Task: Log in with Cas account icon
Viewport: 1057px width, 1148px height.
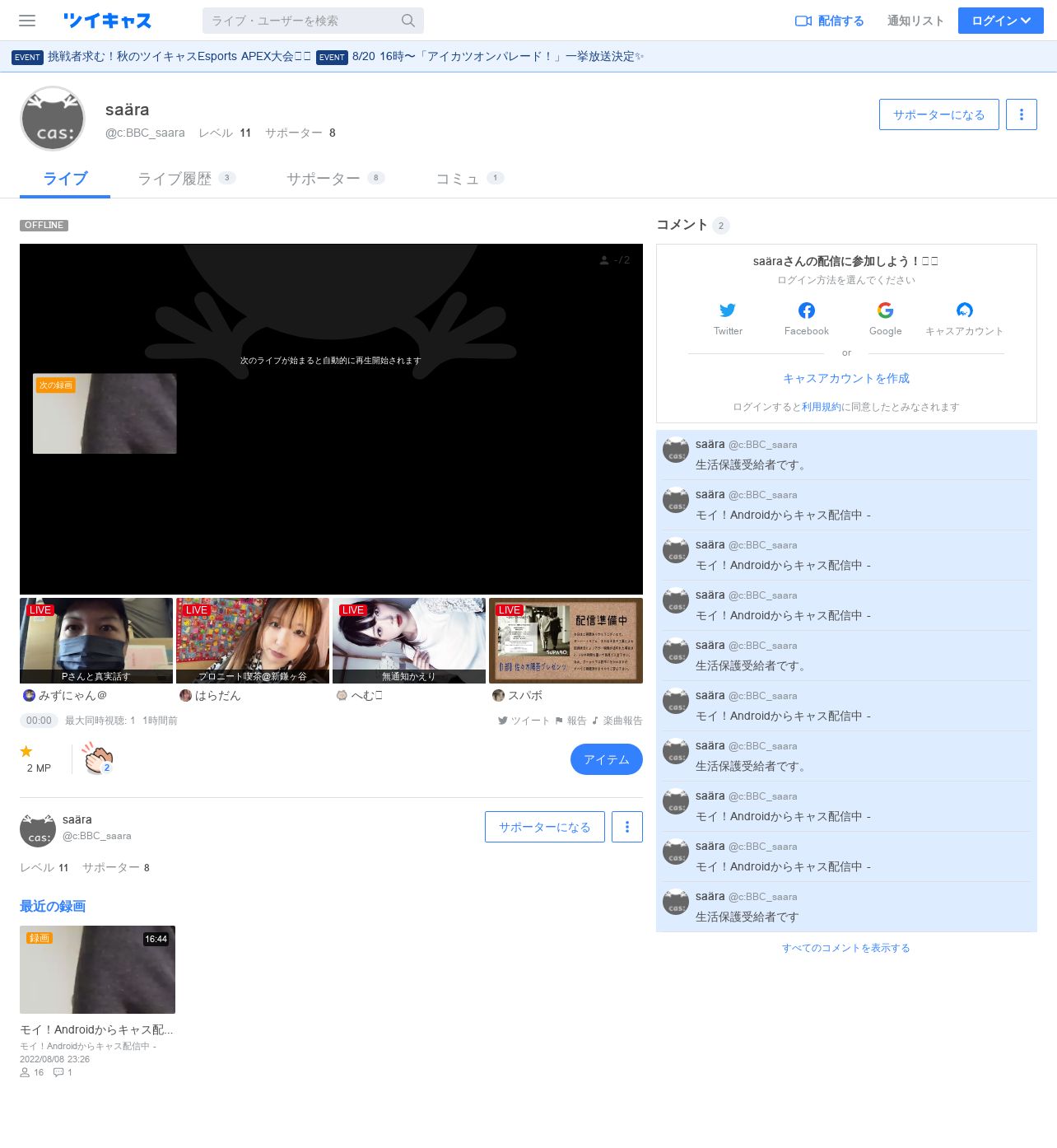Action: (x=965, y=310)
